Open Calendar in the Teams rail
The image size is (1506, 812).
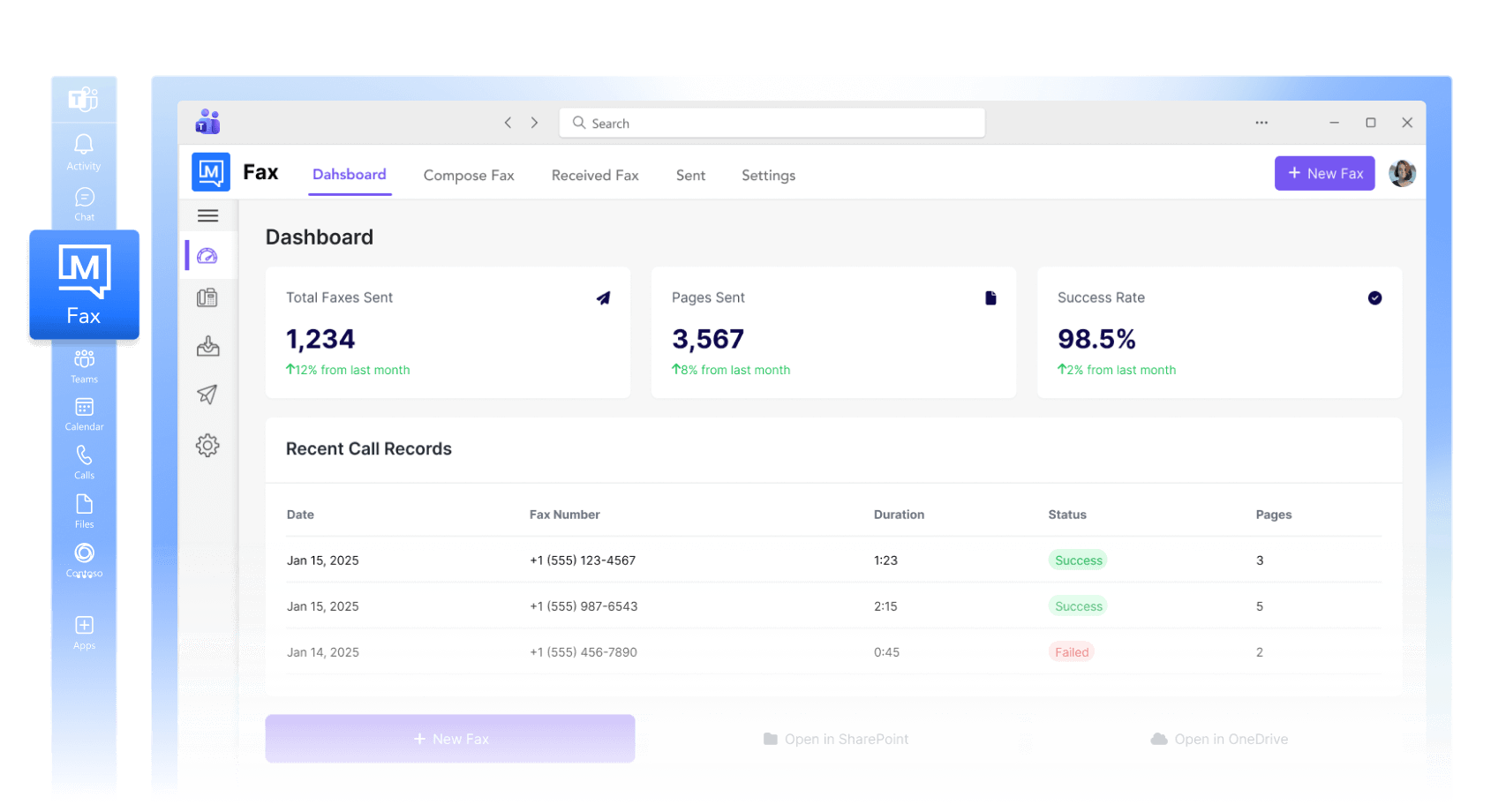click(84, 408)
